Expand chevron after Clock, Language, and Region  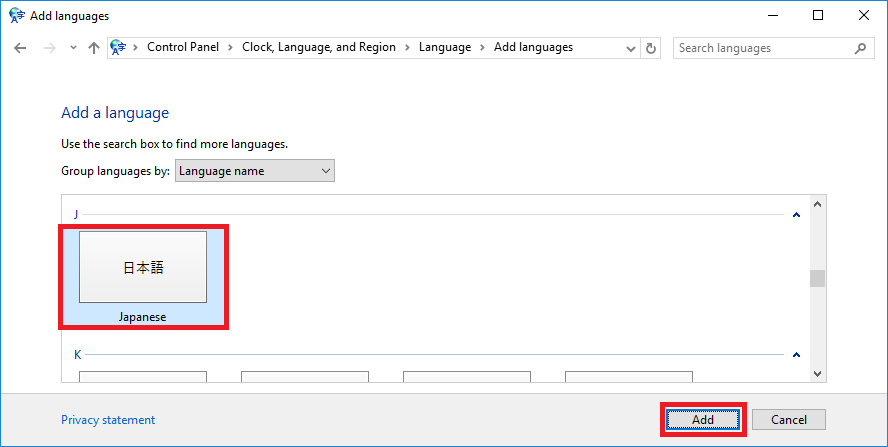click(407, 48)
